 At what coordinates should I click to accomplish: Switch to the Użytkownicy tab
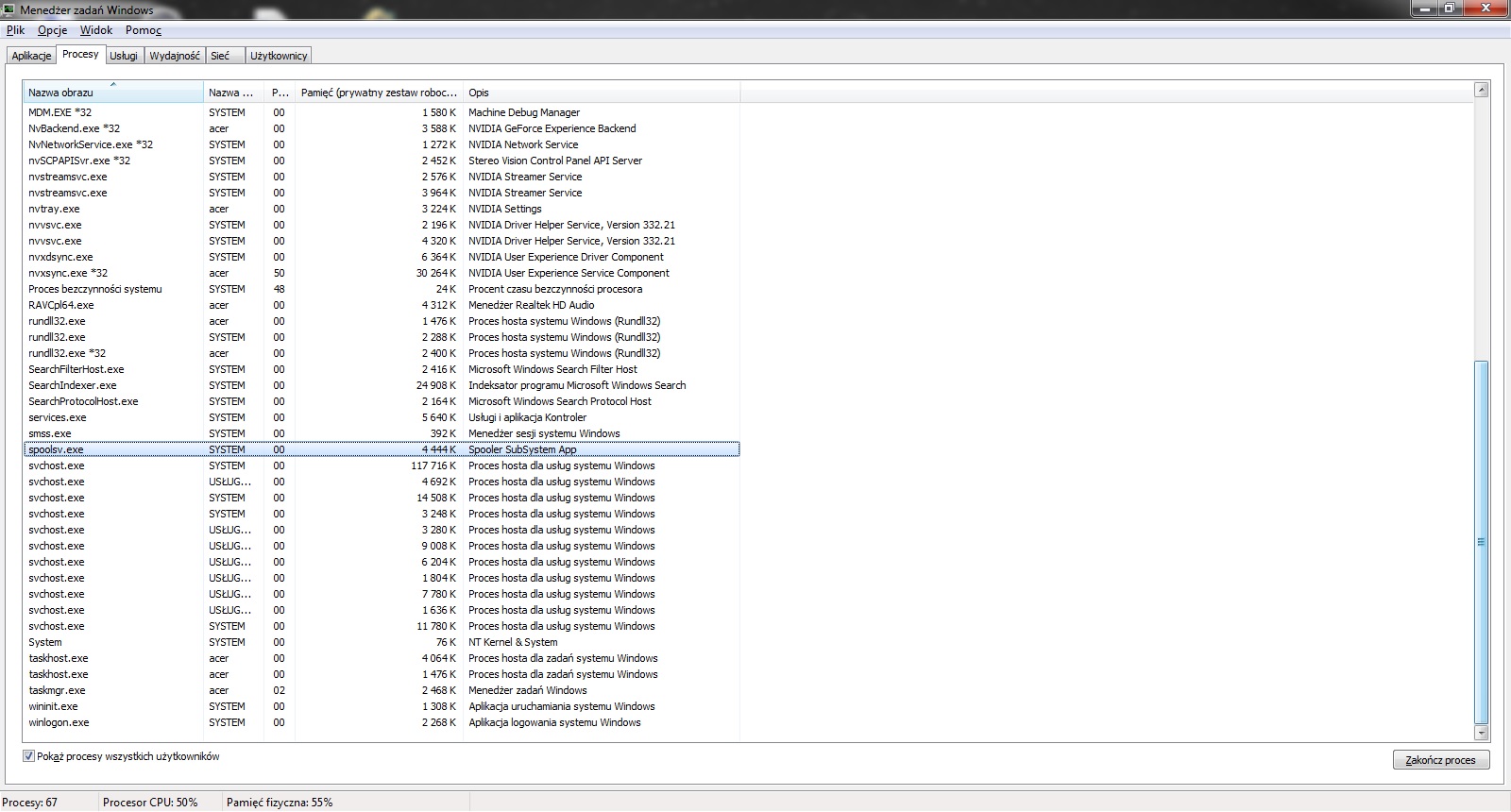click(279, 56)
